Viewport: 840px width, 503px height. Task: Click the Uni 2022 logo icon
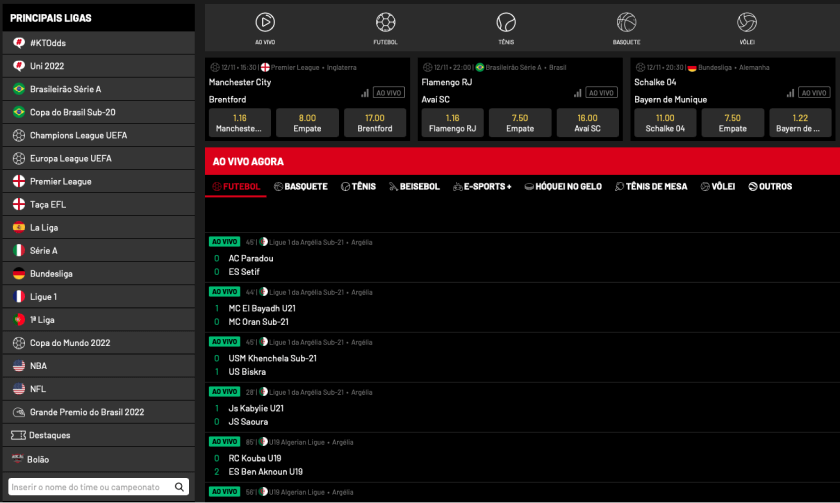tap(19, 66)
